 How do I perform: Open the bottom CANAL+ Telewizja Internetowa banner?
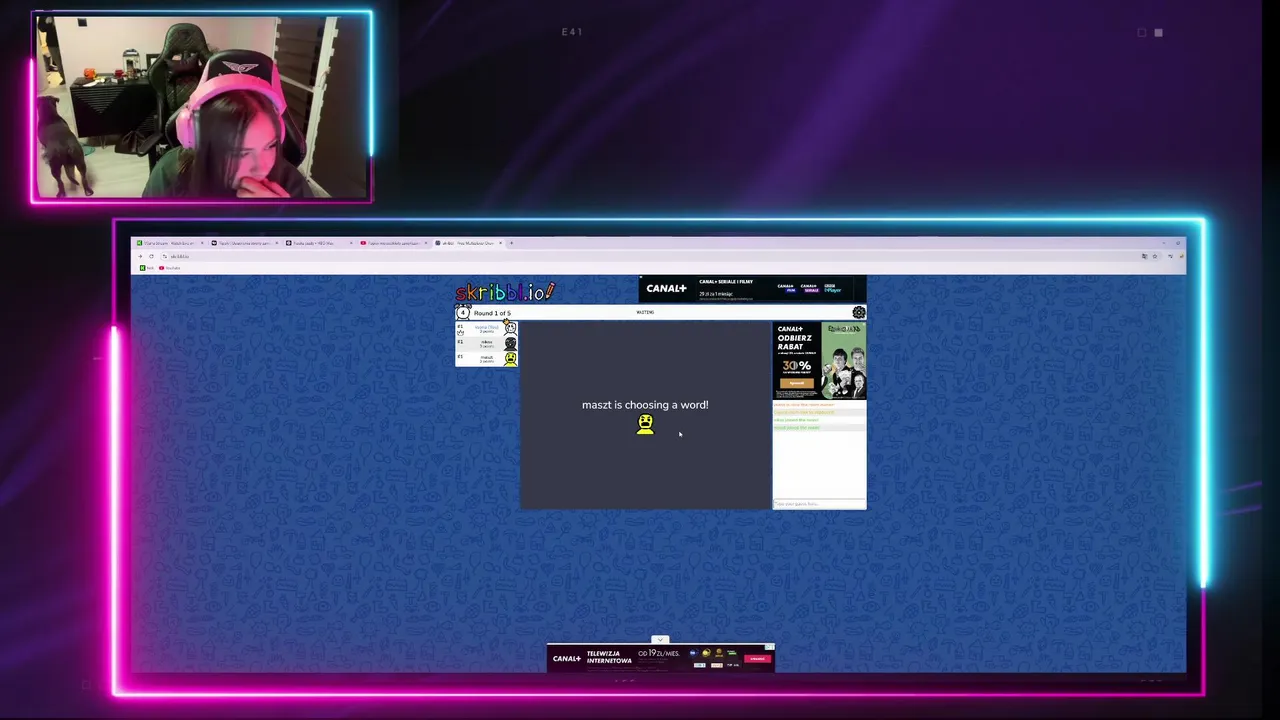(x=660, y=658)
